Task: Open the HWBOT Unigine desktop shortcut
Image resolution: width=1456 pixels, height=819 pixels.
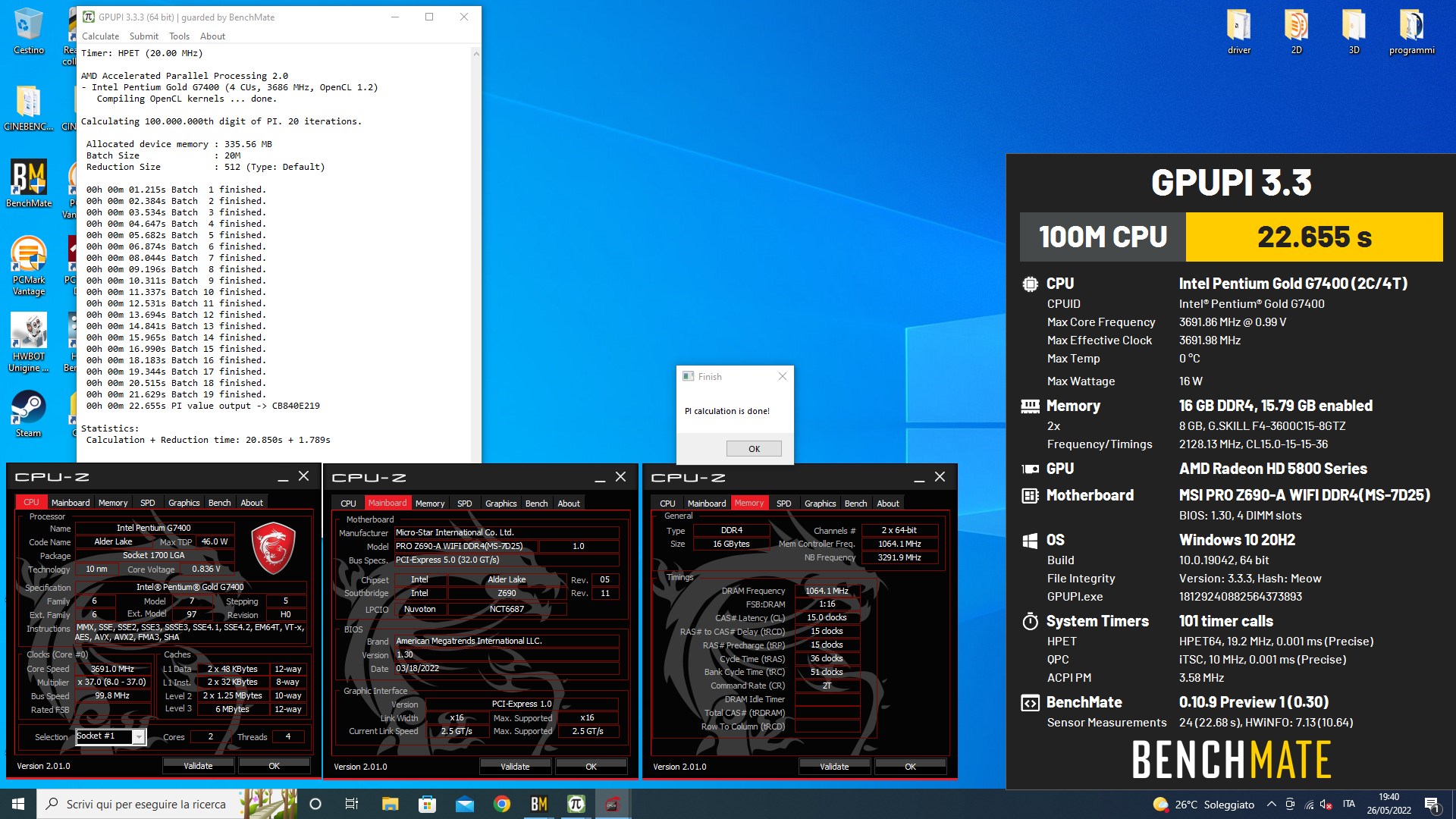Action: [x=29, y=342]
